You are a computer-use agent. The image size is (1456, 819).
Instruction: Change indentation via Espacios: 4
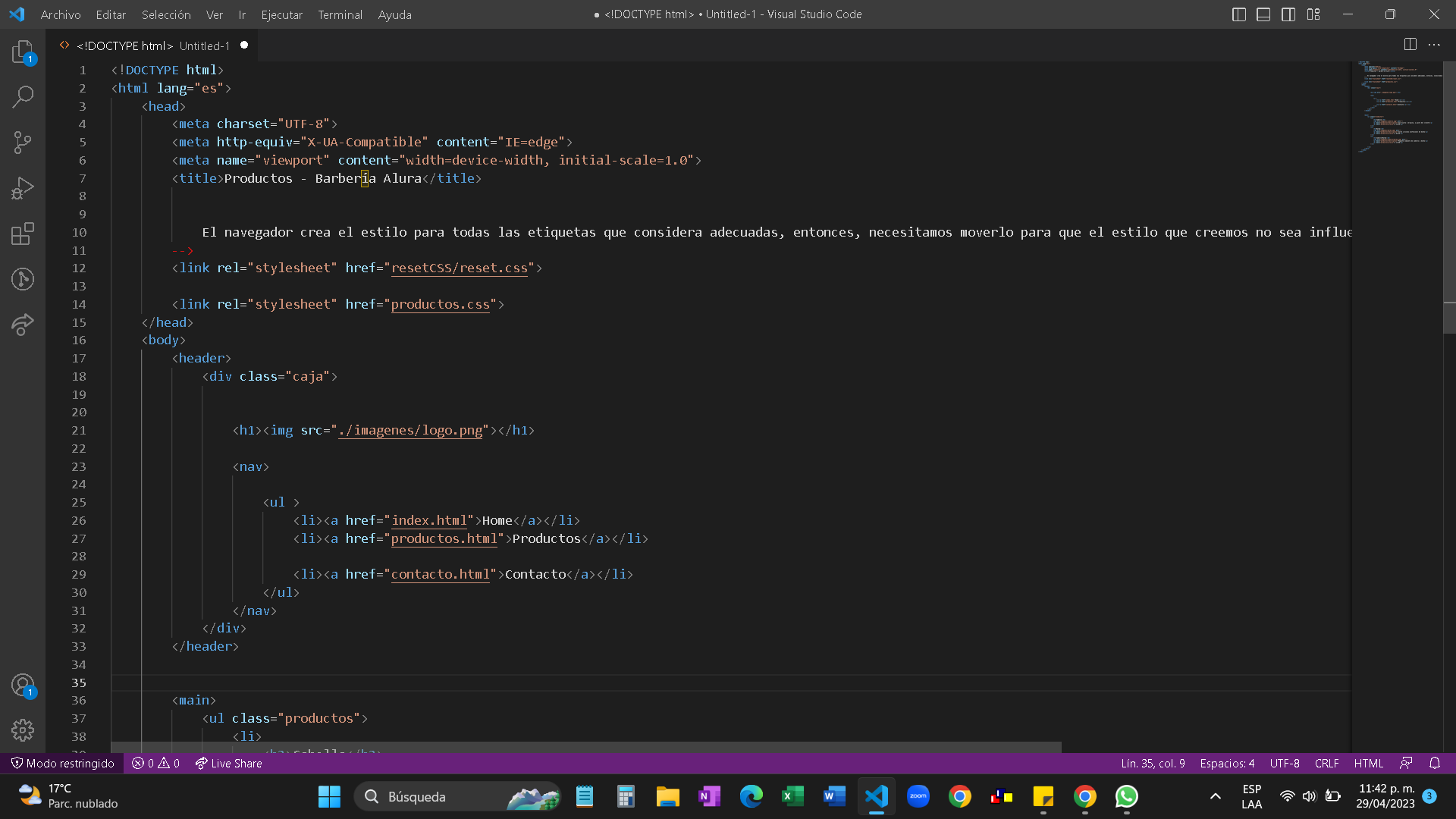1227,764
